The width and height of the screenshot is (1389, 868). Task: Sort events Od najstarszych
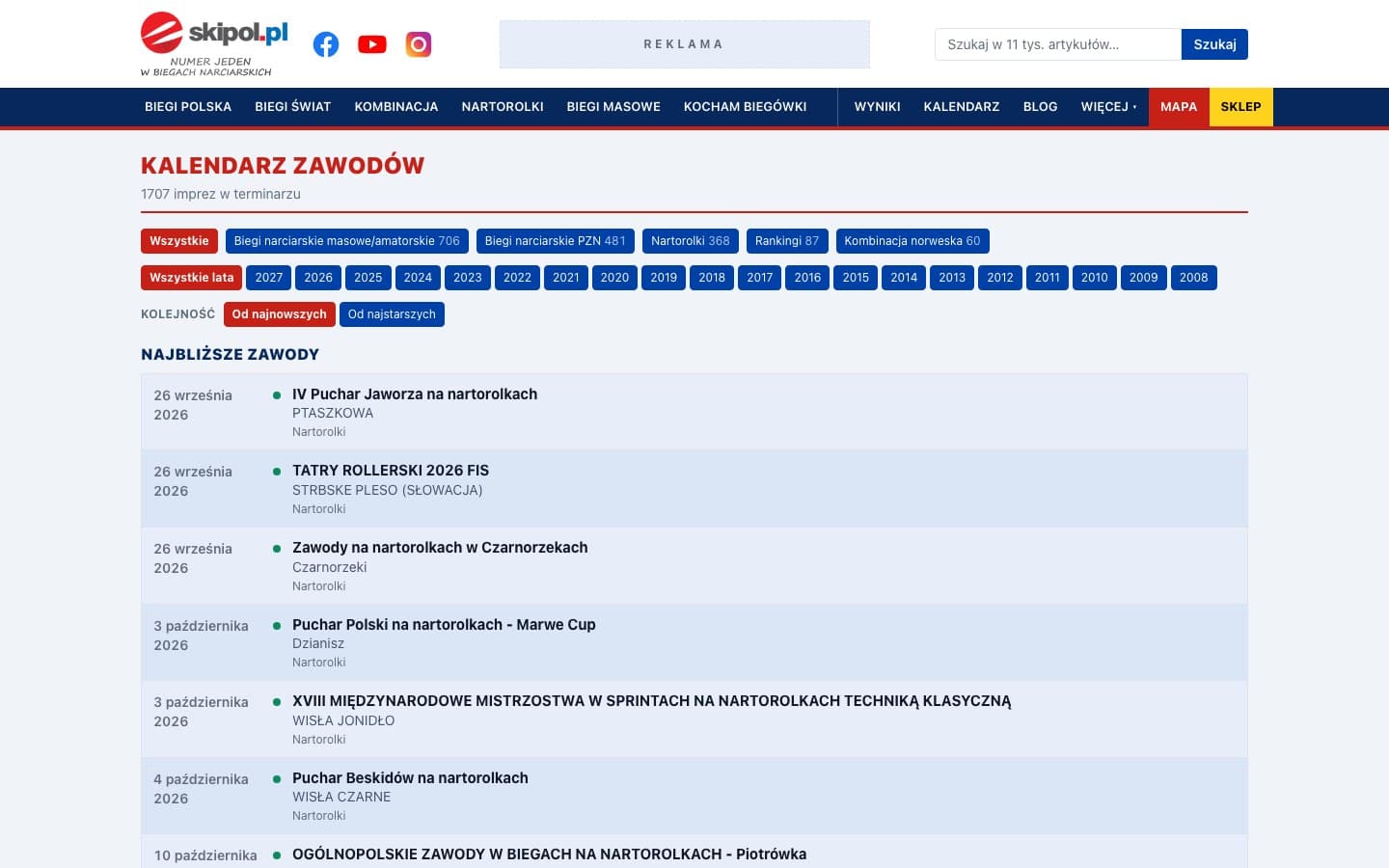pyautogui.click(x=392, y=314)
